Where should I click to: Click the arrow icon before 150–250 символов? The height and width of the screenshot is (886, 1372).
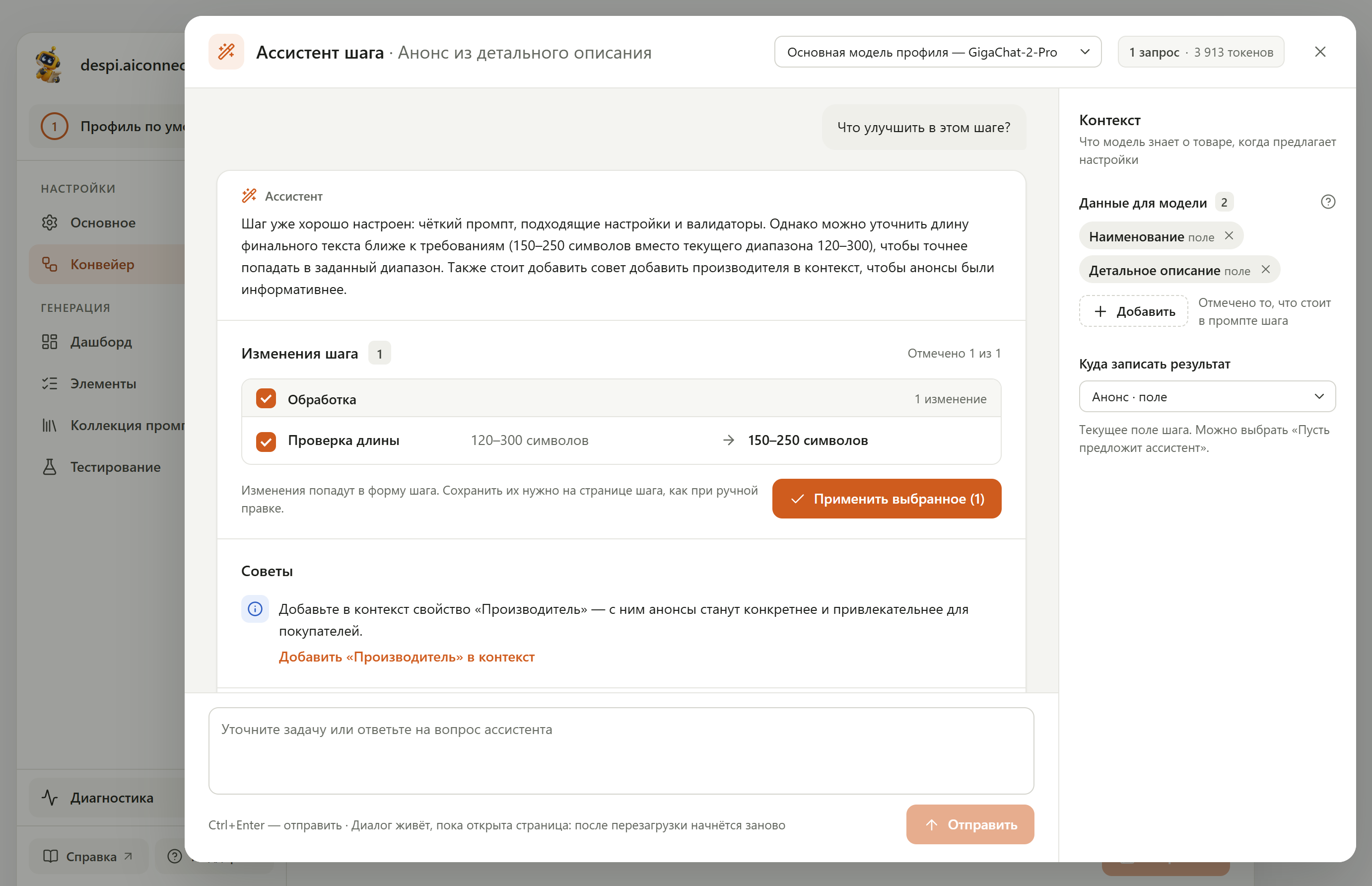(729, 440)
